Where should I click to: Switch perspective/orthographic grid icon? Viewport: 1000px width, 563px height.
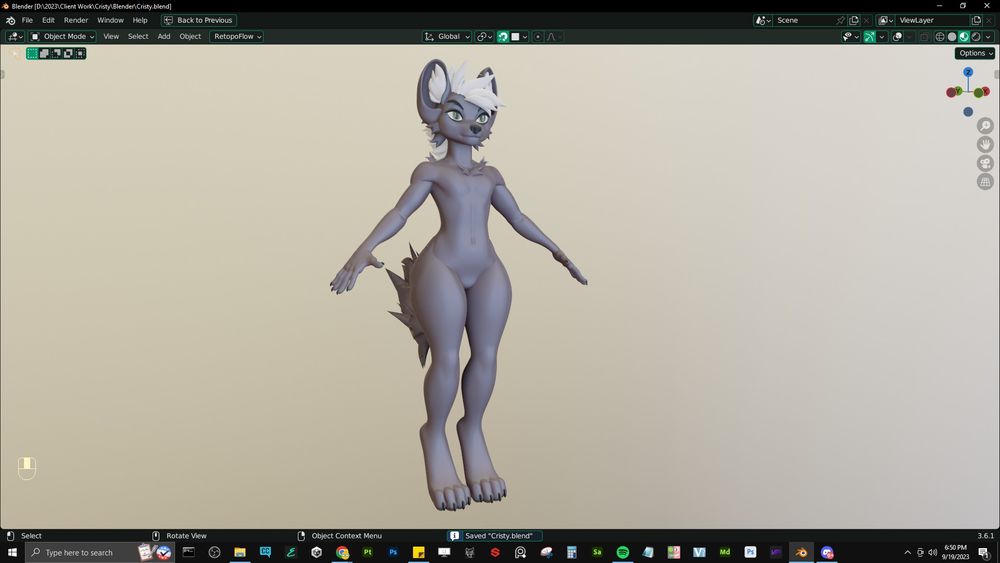click(985, 182)
